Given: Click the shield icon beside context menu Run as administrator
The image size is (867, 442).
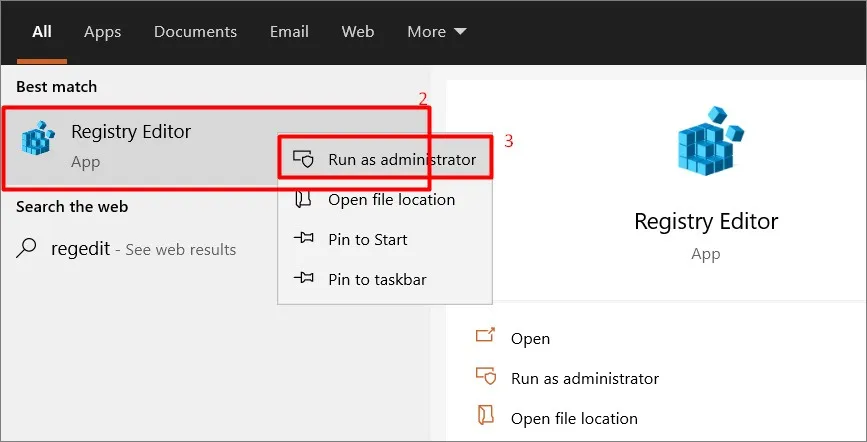Looking at the screenshot, I should [303, 159].
